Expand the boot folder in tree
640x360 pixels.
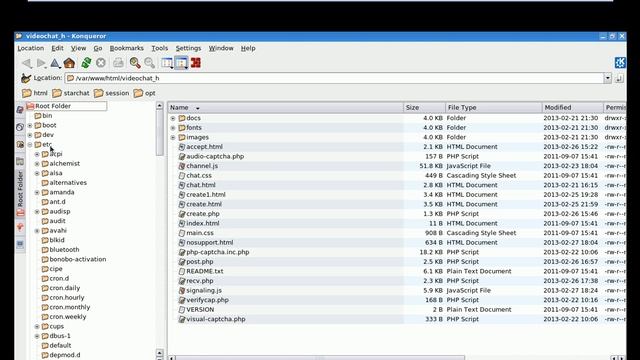click(x=30, y=125)
